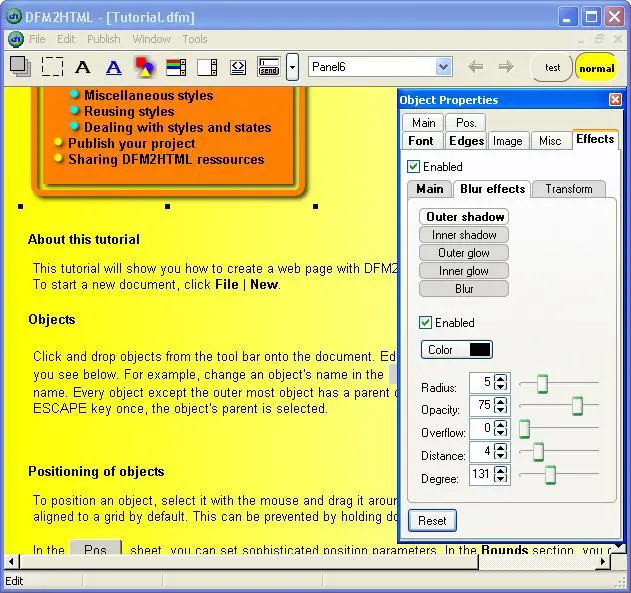
Task: Click the black Color swatch
Action: tap(480, 350)
